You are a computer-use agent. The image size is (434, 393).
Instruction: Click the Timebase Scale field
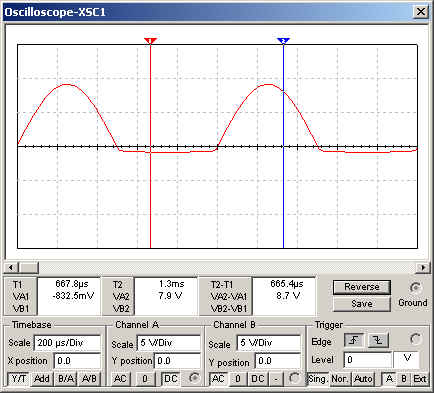67,343
